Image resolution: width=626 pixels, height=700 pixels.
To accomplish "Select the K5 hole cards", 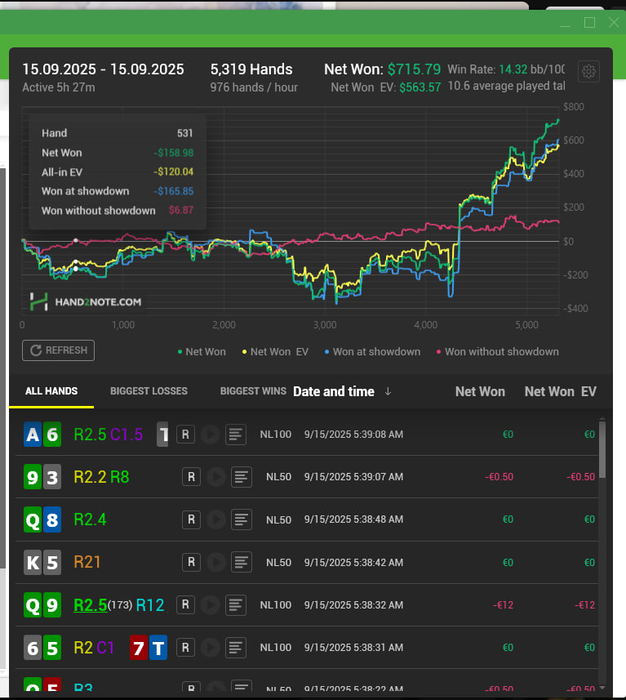I will pos(42,562).
